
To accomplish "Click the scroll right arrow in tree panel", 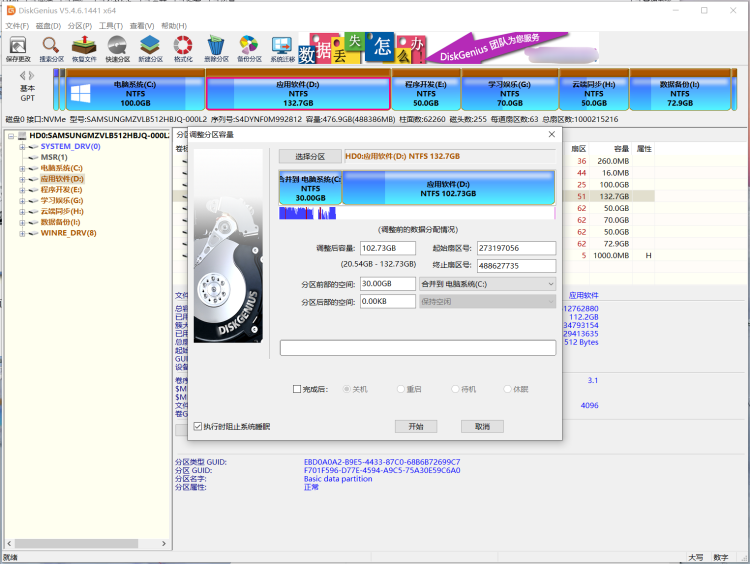I will (164, 543).
